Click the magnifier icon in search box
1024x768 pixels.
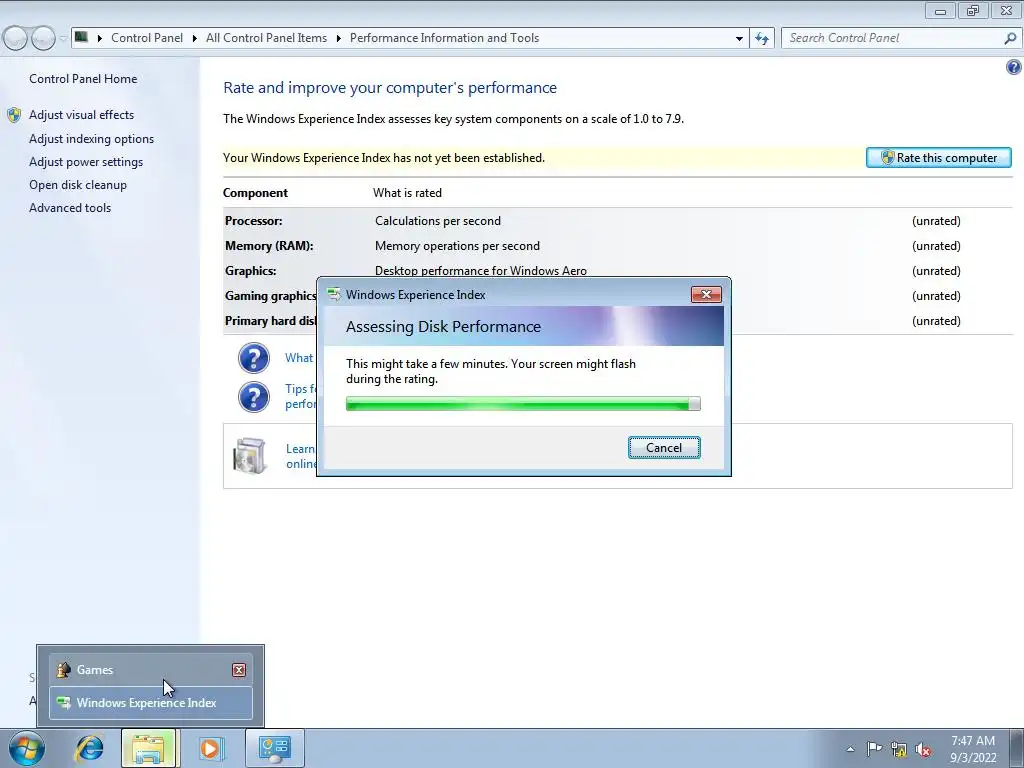click(1010, 38)
